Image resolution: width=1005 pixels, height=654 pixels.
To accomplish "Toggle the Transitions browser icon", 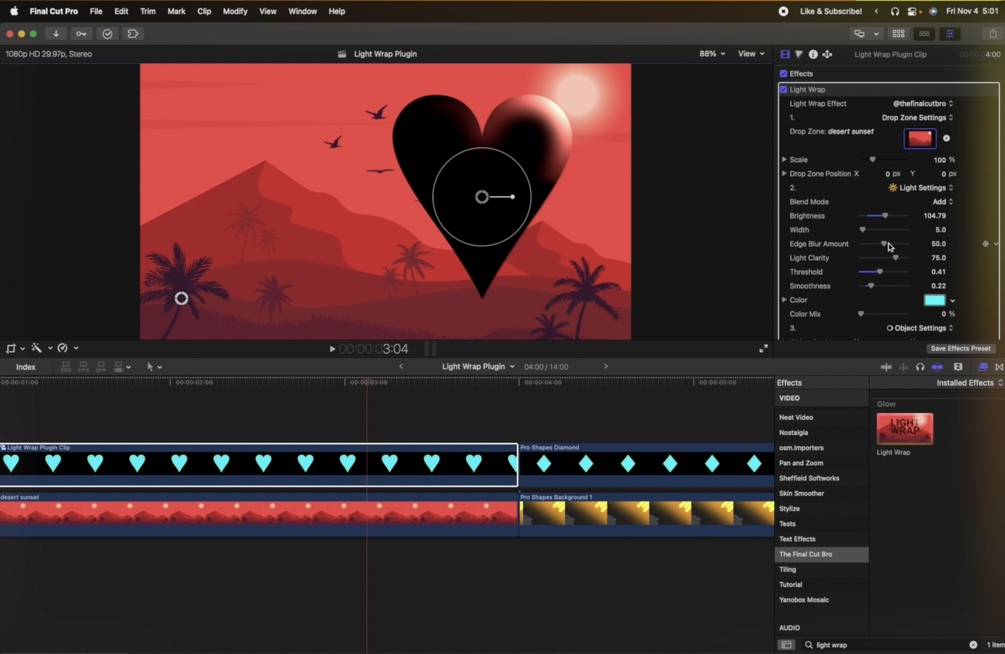I will [x=999, y=367].
